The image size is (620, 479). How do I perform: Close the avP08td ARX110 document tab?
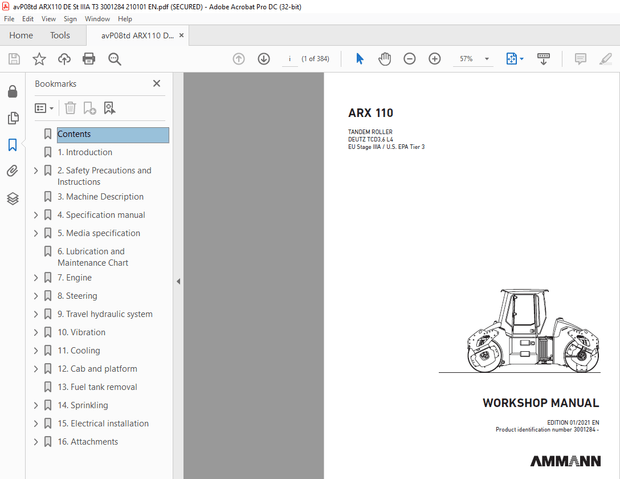point(181,35)
